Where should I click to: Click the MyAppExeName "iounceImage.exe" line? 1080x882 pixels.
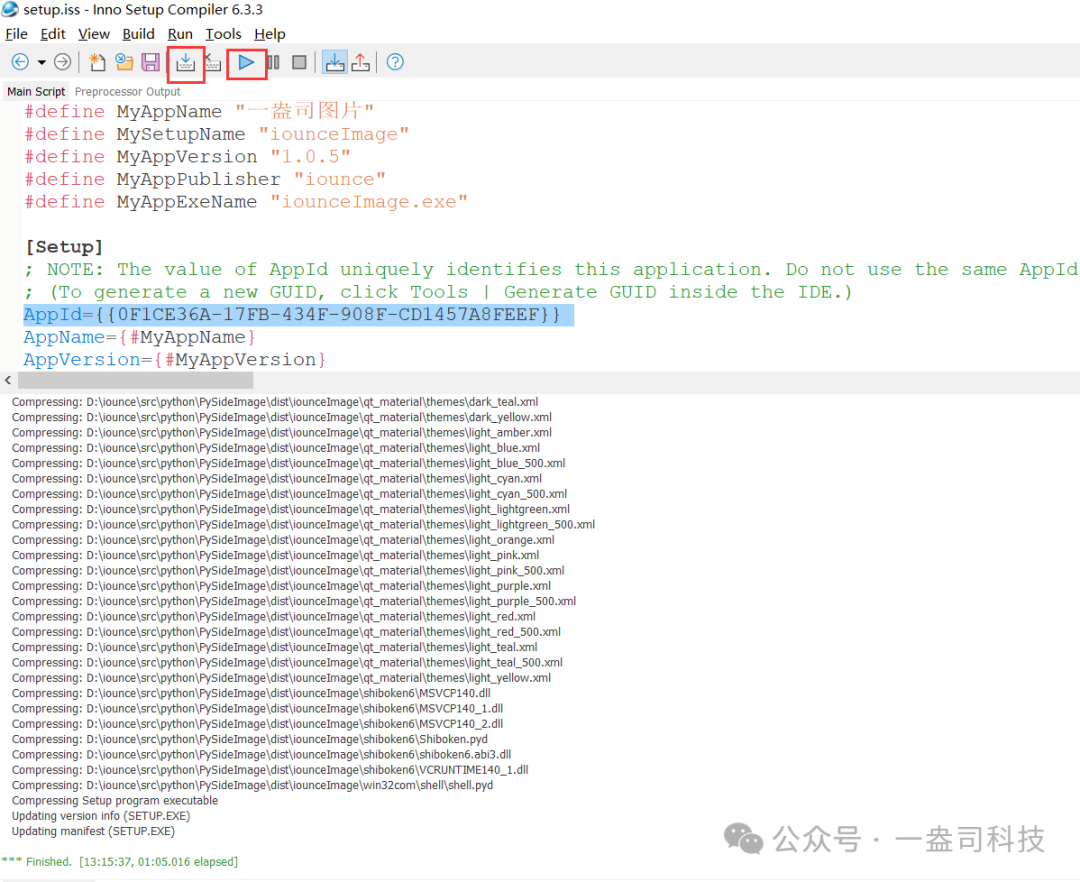246,202
